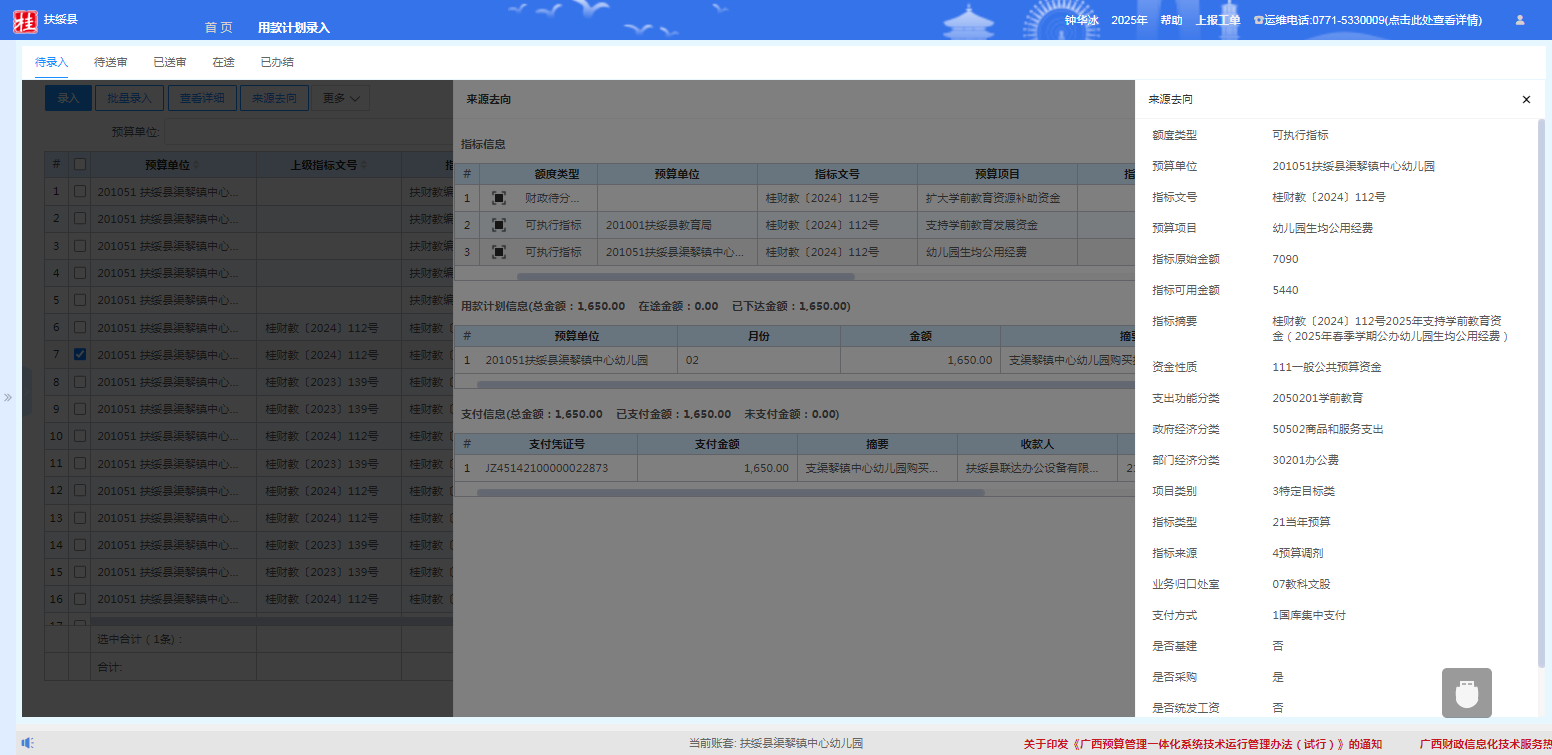
Task: Close the 来源去向 detail panel
Action: point(1526,100)
